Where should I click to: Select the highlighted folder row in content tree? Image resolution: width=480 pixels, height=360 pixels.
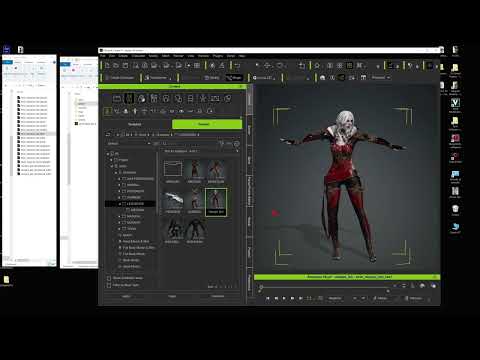[x=131, y=203]
